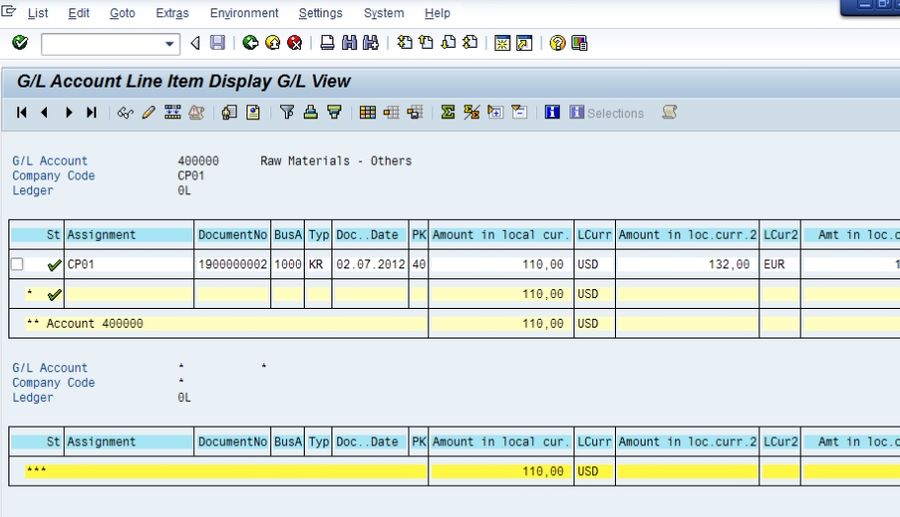Click the scroll icon right of Selections
This screenshot has width=900, height=517.
click(669, 112)
